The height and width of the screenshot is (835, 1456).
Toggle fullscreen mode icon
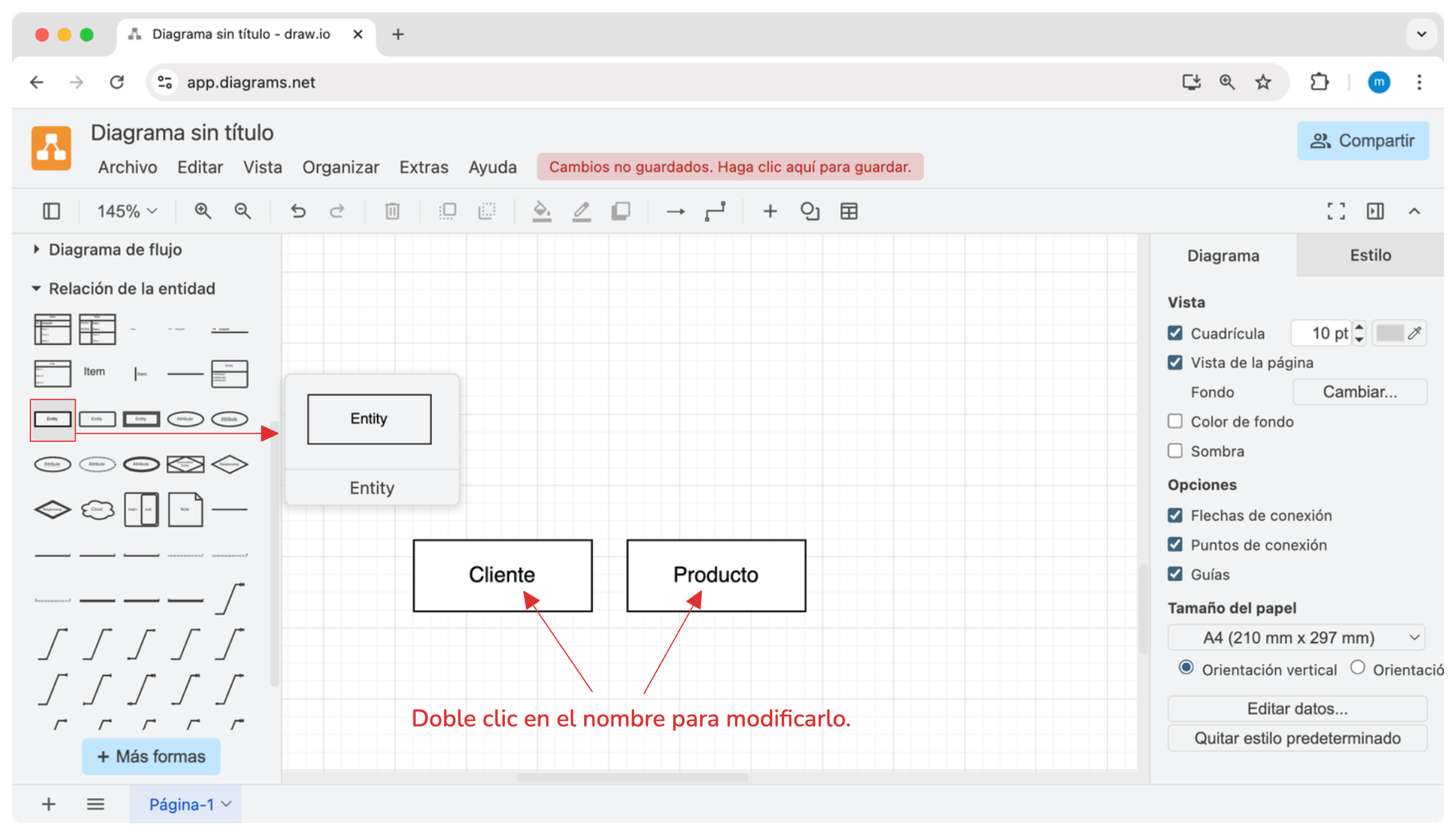pos(1336,211)
